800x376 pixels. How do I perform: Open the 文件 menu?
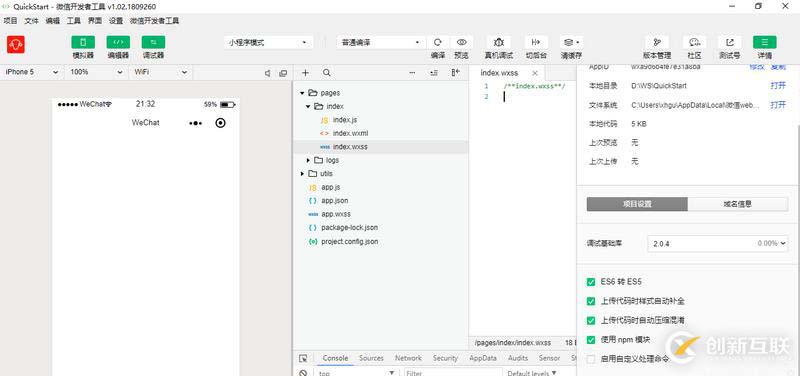click(x=32, y=21)
